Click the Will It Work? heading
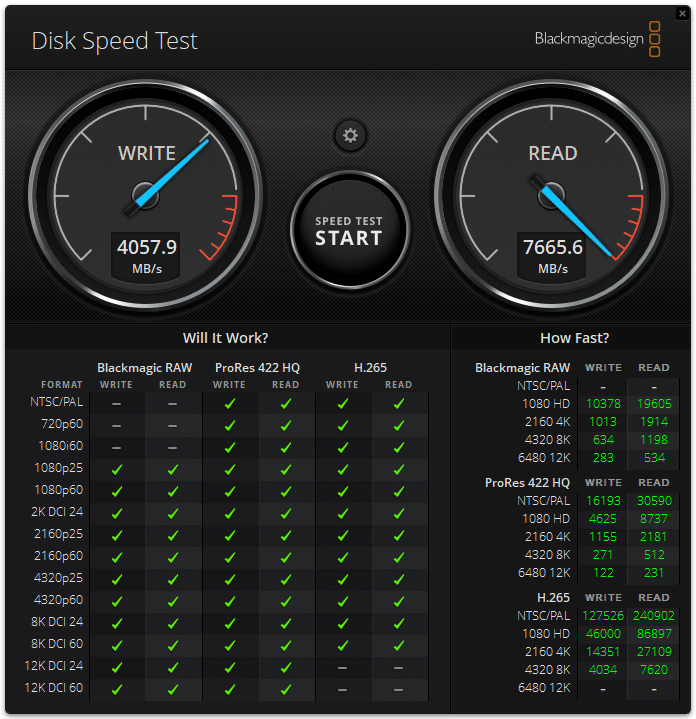696x719 pixels. (x=225, y=338)
